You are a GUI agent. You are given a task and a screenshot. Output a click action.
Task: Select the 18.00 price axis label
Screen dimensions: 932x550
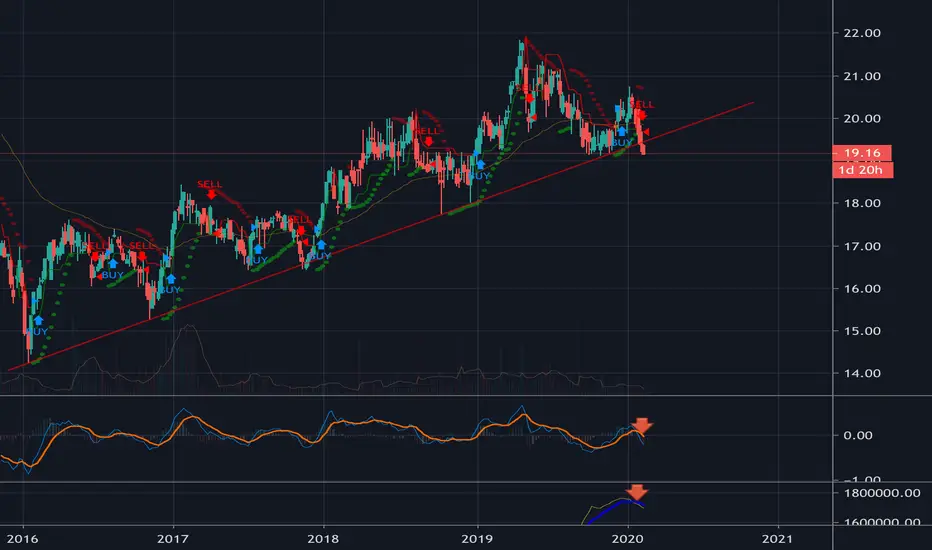(862, 203)
